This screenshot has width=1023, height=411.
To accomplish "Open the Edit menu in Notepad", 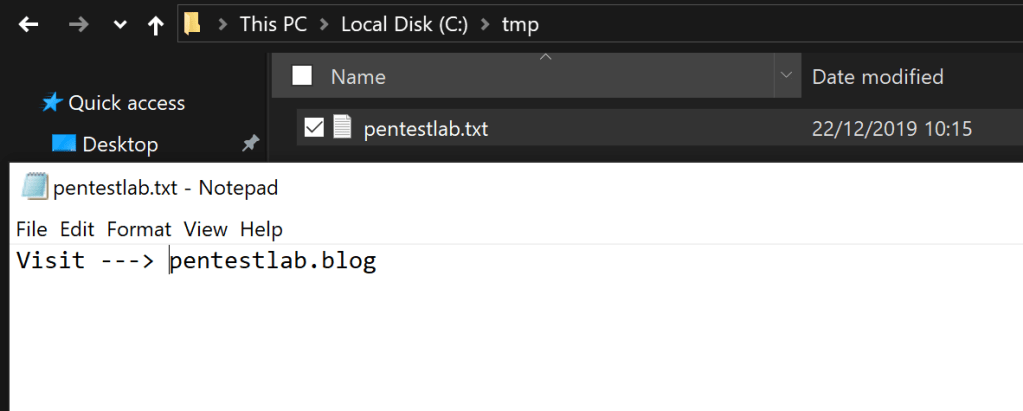I will [77, 229].
